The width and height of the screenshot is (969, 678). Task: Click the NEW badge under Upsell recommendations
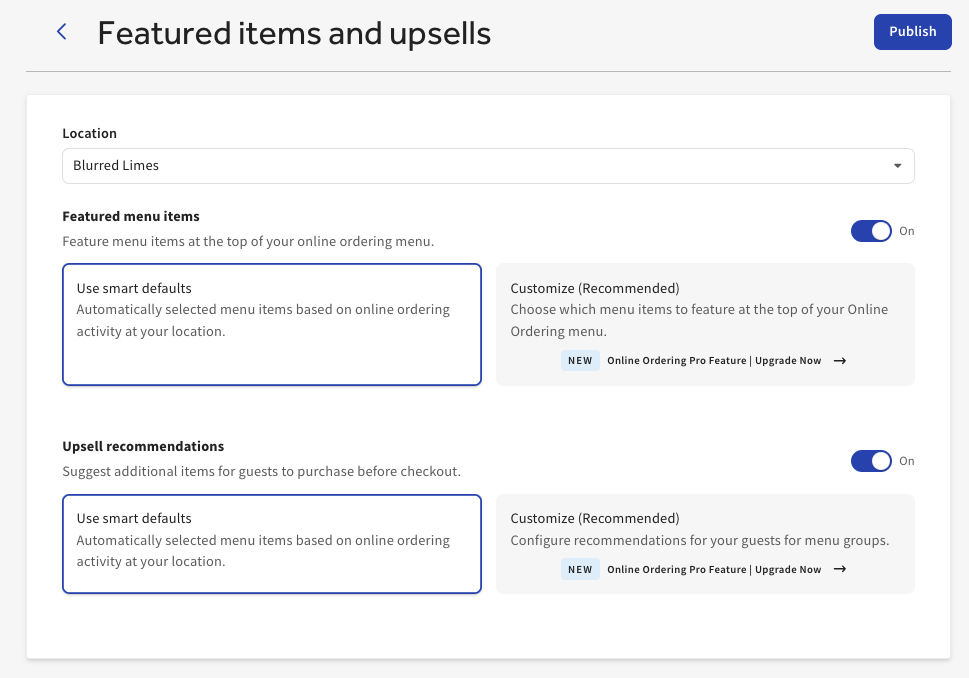point(580,570)
